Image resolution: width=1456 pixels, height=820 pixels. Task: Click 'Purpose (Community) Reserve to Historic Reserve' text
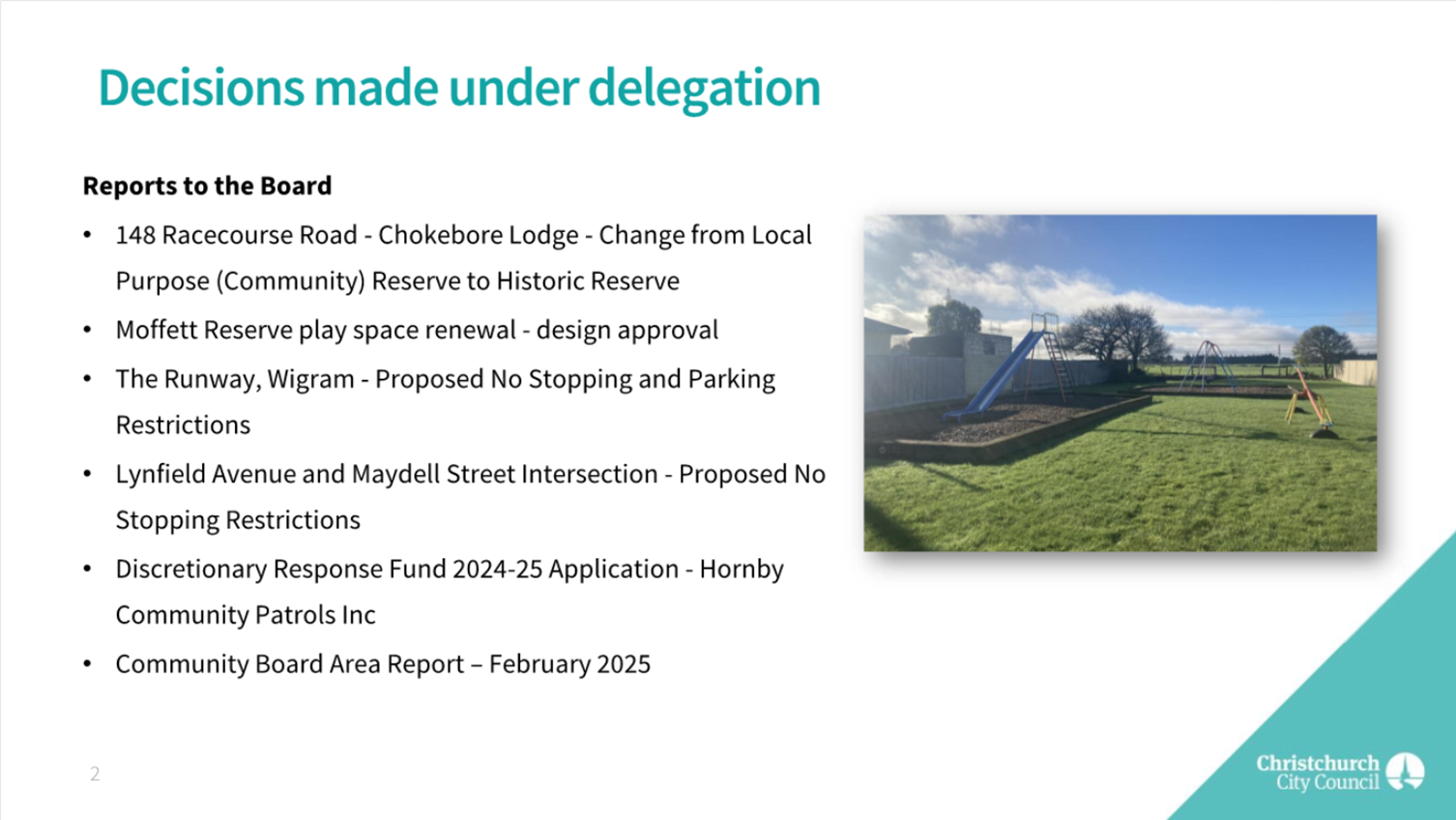pos(397,281)
